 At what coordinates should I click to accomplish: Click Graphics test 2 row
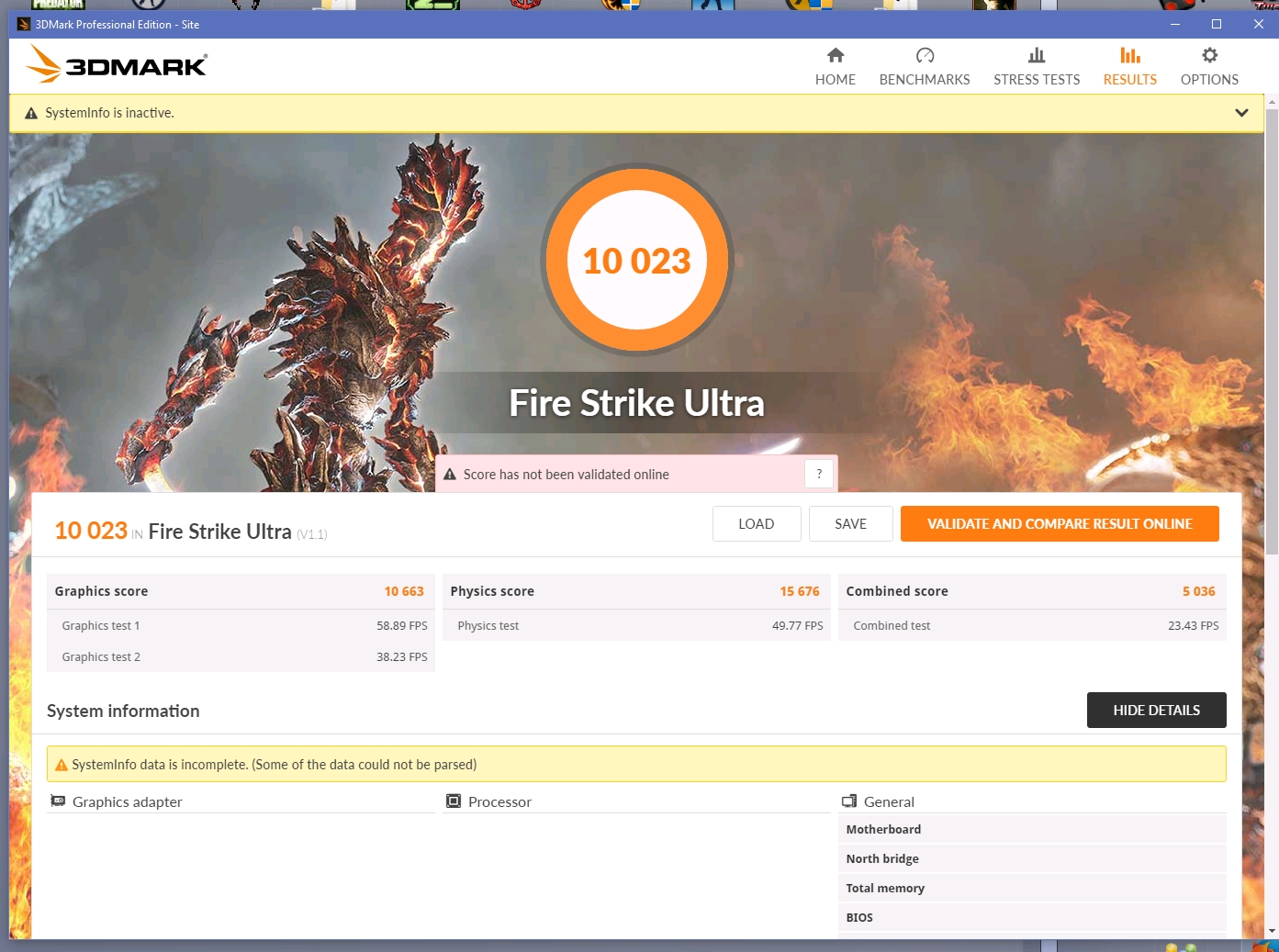click(x=241, y=656)
